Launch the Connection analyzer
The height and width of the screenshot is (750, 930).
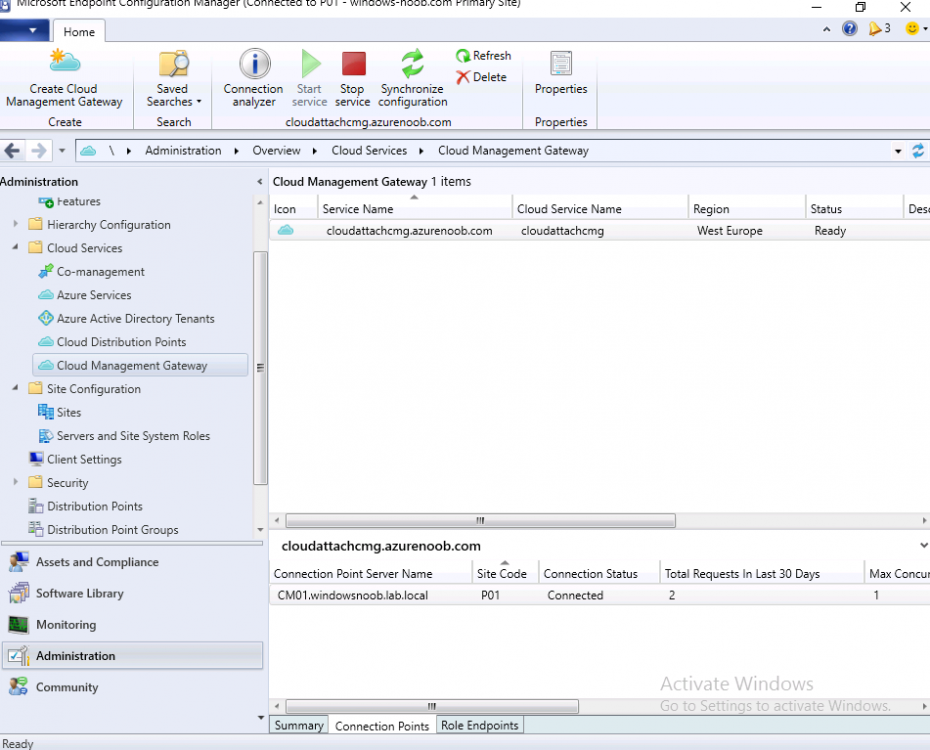pos(253,79)
